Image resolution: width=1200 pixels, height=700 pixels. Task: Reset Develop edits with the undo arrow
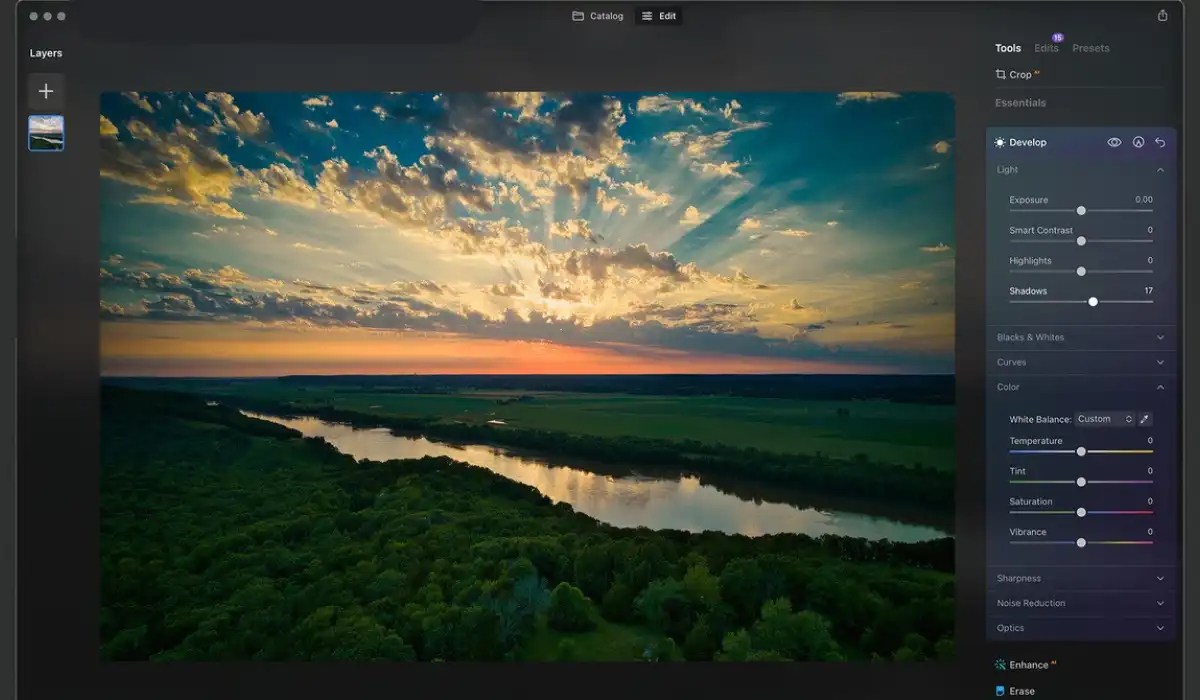coord(1158,142)
